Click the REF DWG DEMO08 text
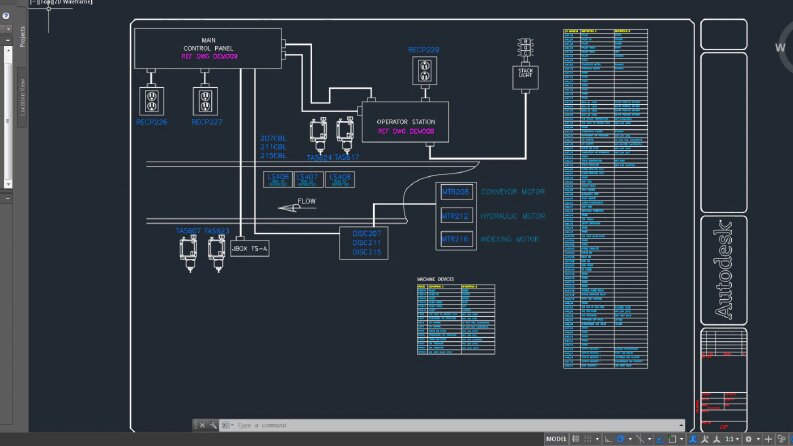The image size is (793, 446). pos(406,131)
